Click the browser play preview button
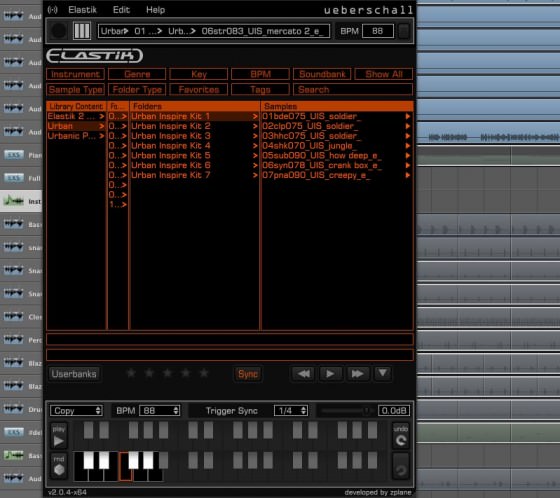560x498 pixels. [x=330, y=374]
